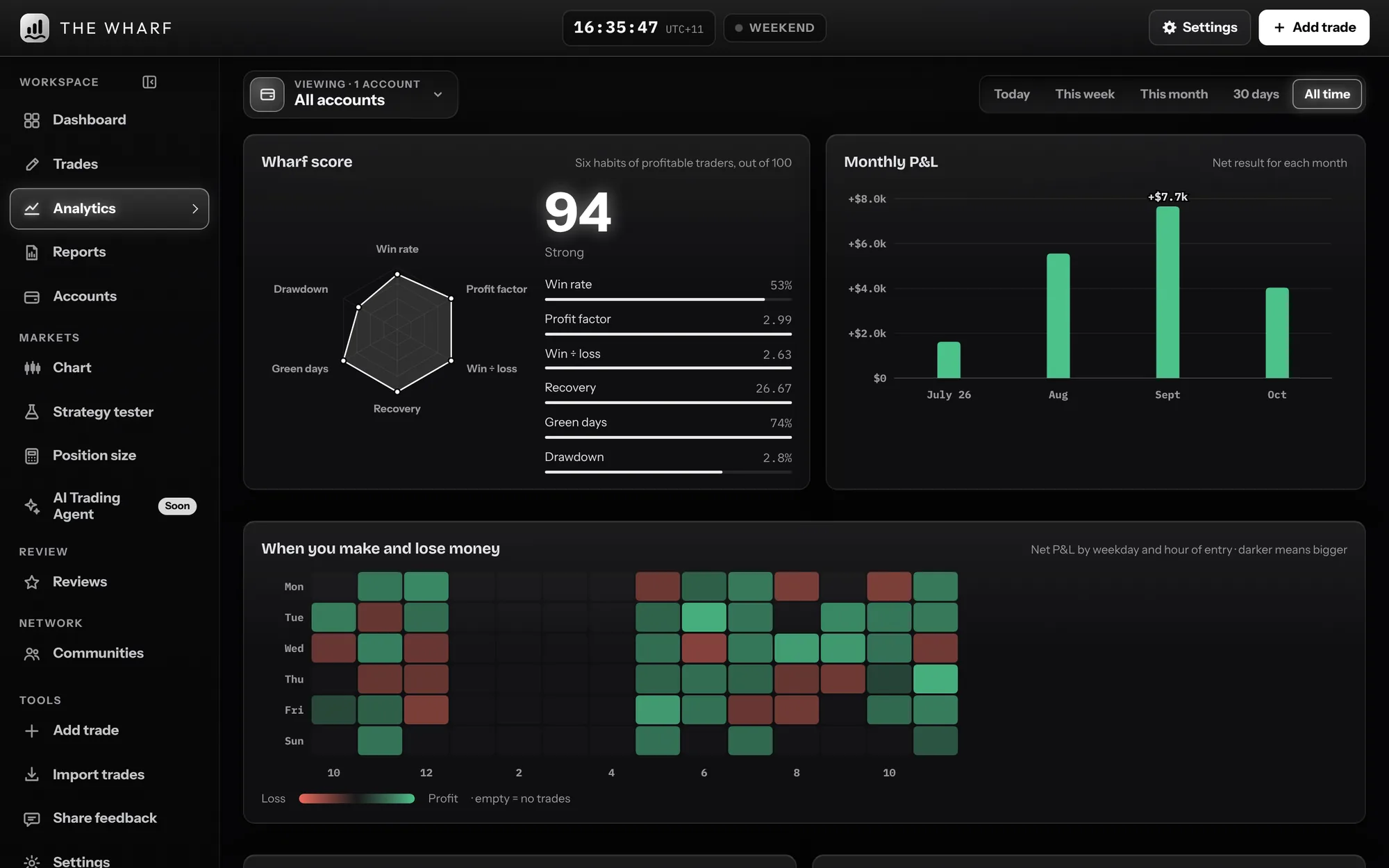Click the Chart candlestick icon
1389x868 pixels.
click(x=32, y=368)
